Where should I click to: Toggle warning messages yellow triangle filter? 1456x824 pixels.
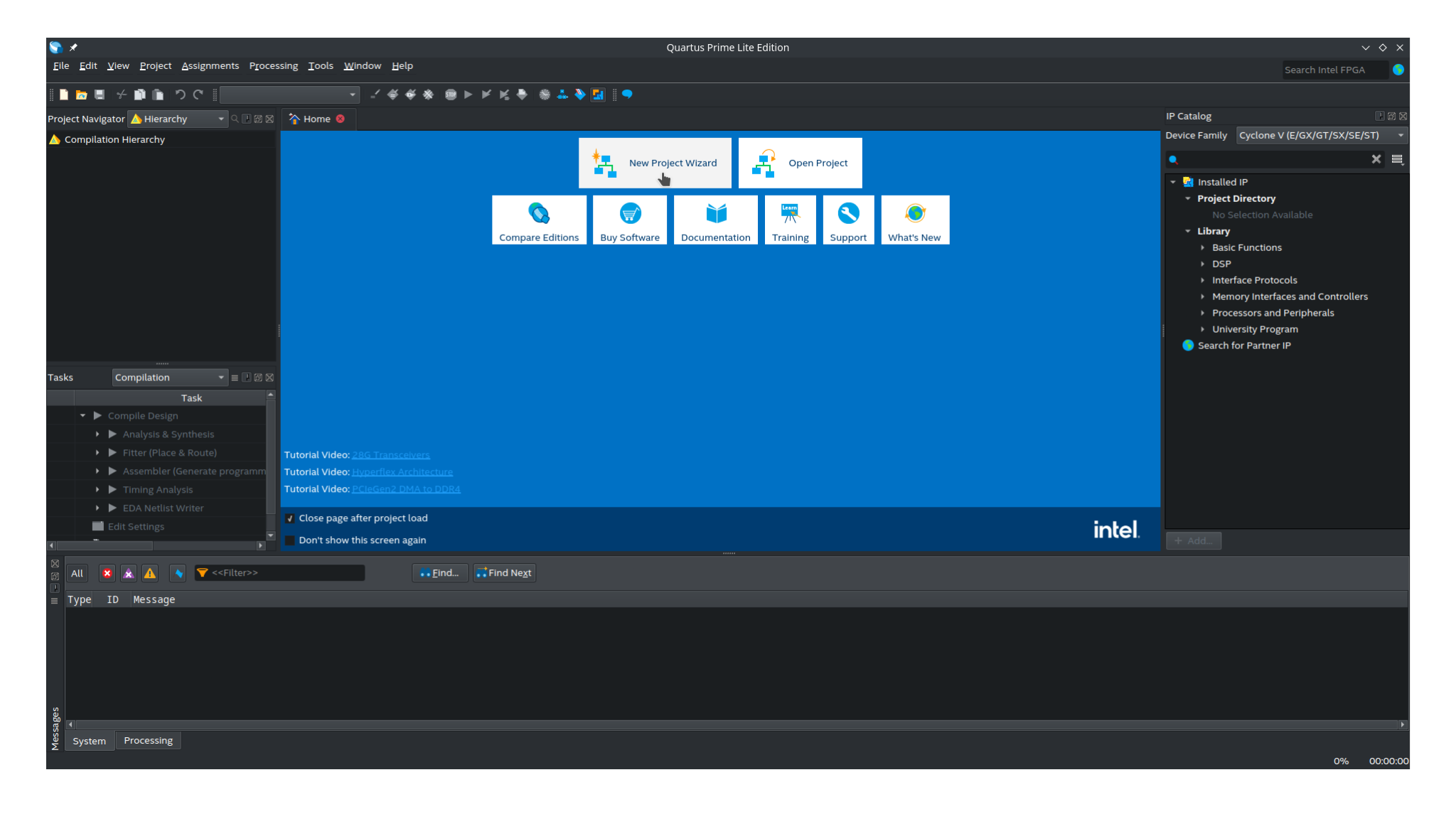pos(150,573)
